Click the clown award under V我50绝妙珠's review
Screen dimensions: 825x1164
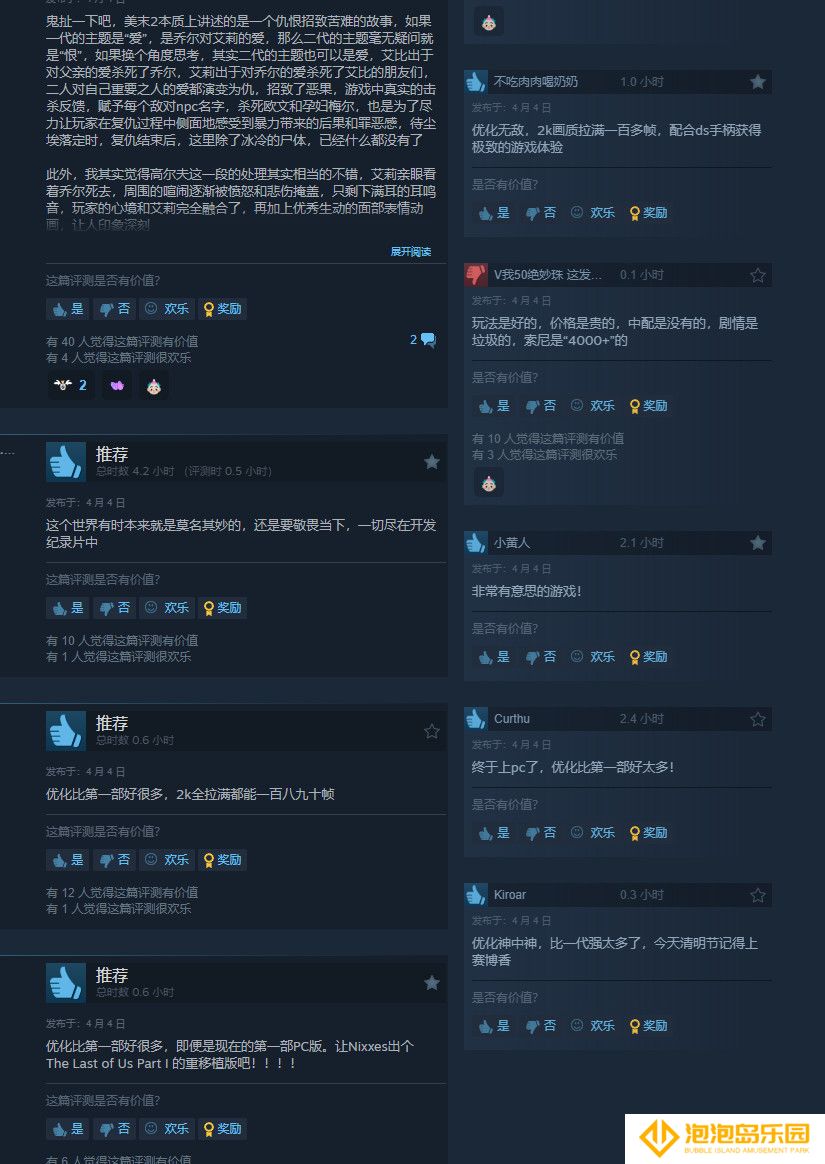tap(489, 484)
